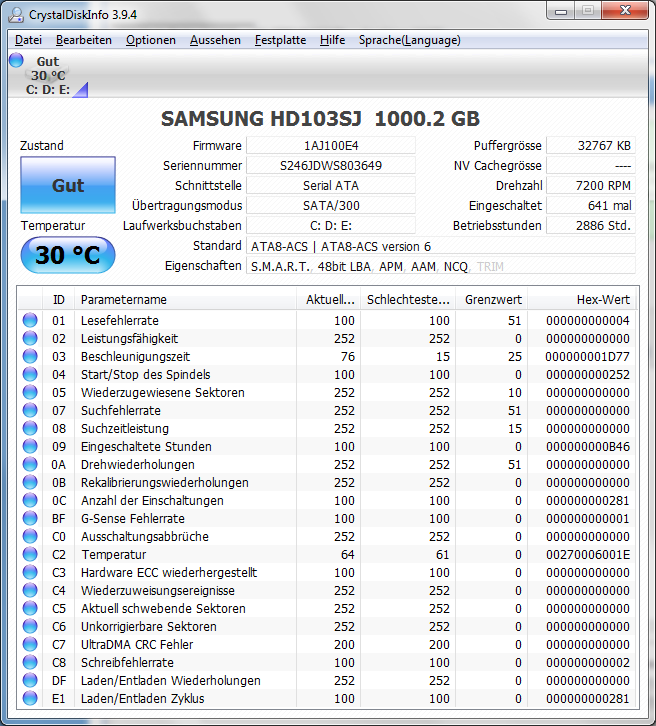Image resolution: width=656 pixels, height=726 pixels.
Task: Click the Grenzwert column header
Action: (492, 300)
